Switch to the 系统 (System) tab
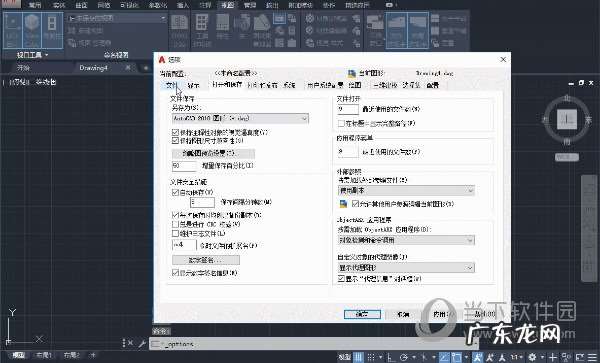The image size is (600, 363). pos(289,85)
